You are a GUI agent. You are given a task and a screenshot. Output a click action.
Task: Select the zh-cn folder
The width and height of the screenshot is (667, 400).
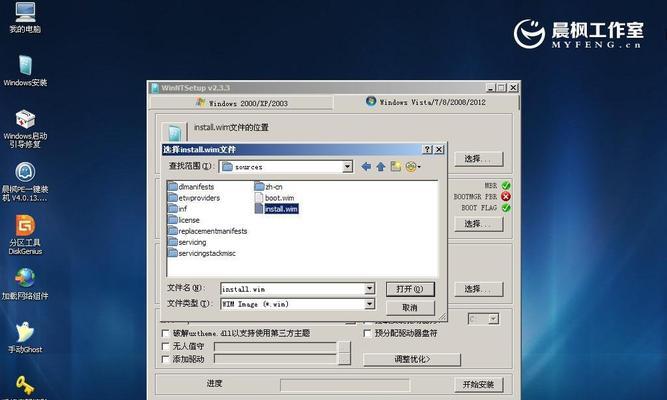[x=268, y=187]
